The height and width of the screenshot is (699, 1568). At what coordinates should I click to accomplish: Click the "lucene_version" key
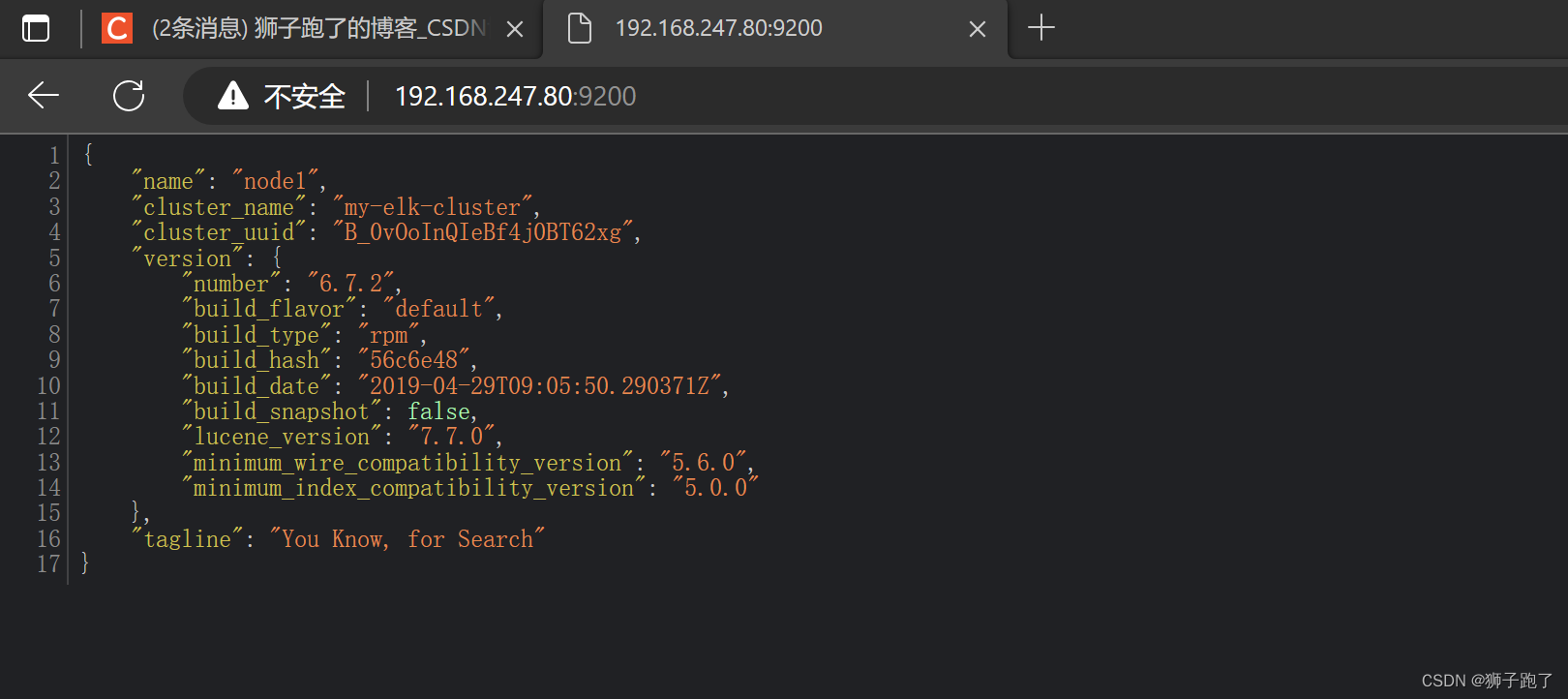tap(282, 437)
